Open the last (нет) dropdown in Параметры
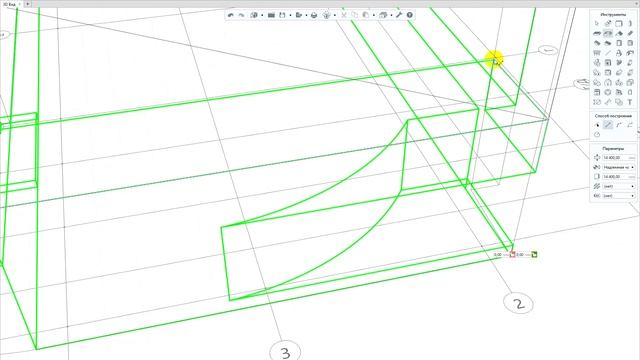 619,196
